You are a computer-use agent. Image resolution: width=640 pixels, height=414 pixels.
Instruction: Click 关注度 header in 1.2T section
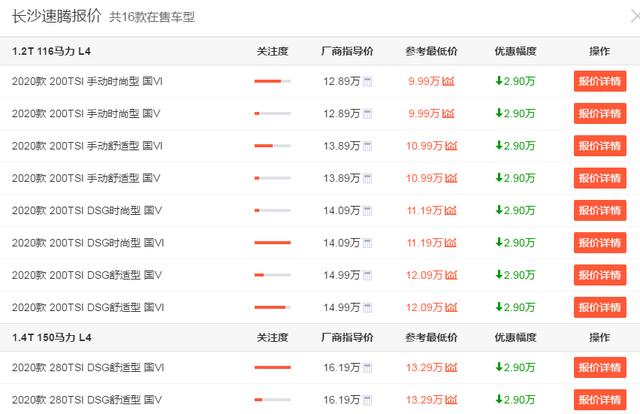[273, 51]
